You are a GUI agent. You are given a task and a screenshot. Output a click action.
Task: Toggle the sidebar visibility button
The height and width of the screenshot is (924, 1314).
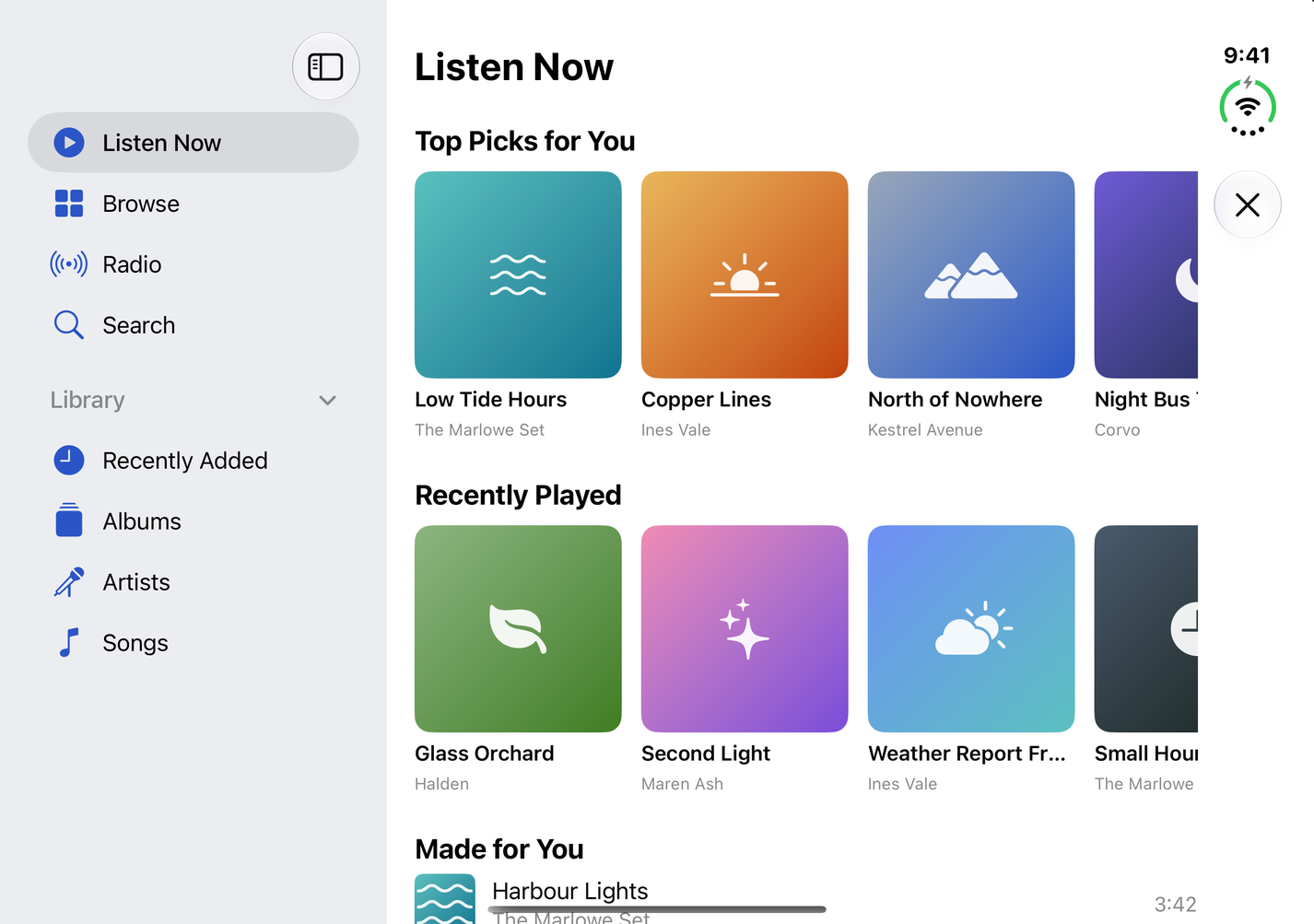[325, 66]
